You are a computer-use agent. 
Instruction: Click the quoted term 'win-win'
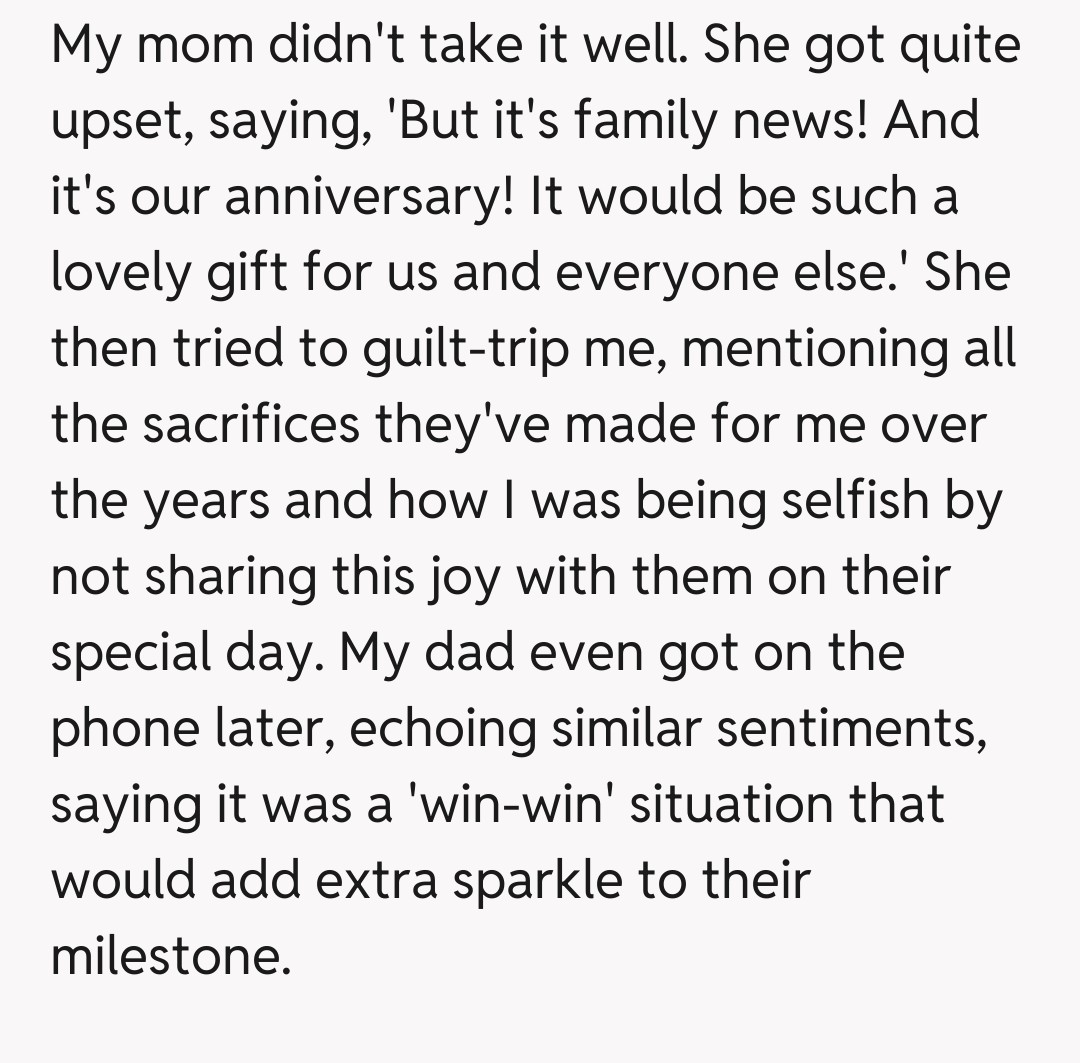click(509, 803)
